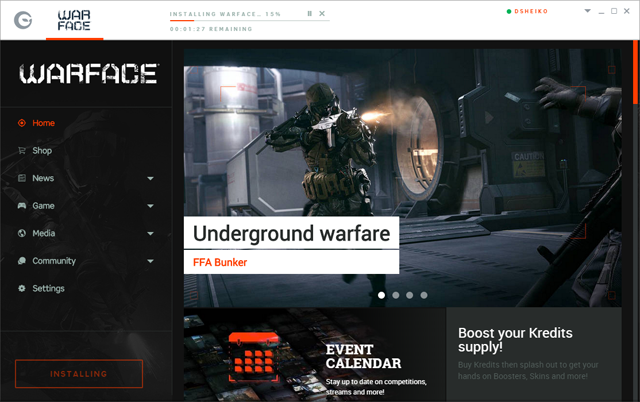
Task: Open Settings via the gear icon
Action: click(22, 289)
